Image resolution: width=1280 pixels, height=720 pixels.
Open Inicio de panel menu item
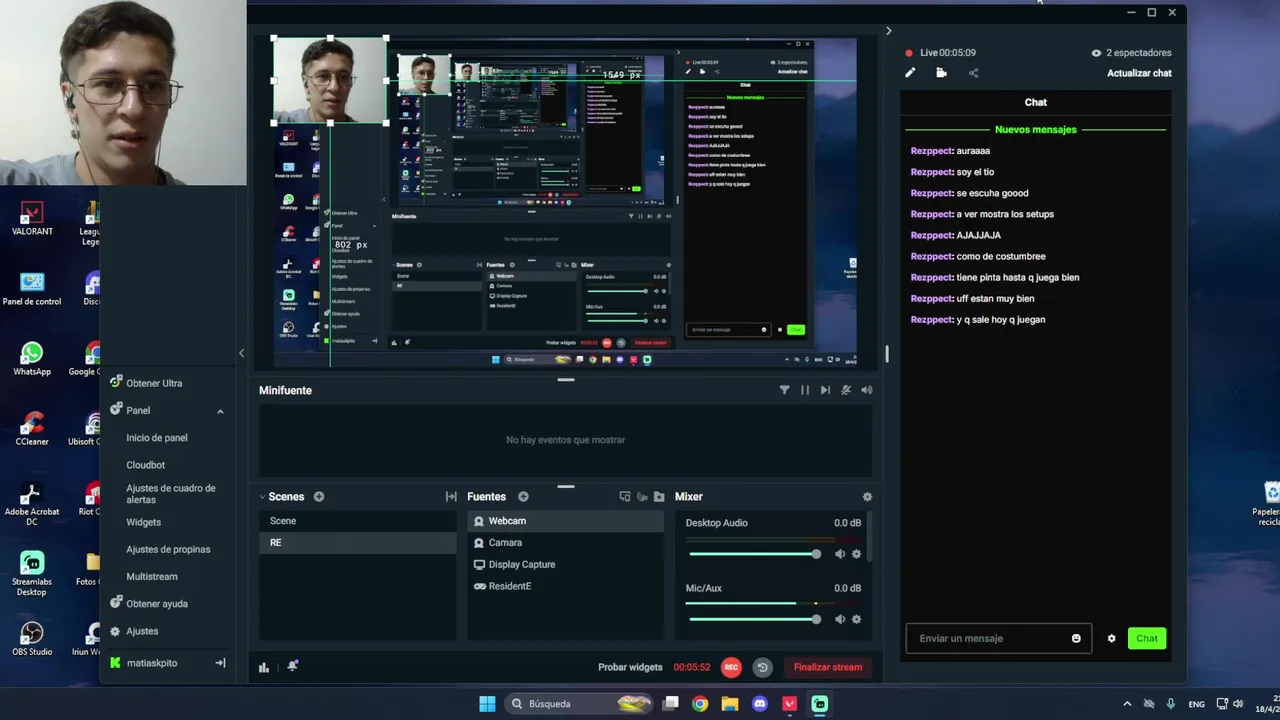(x=157, y=438)
